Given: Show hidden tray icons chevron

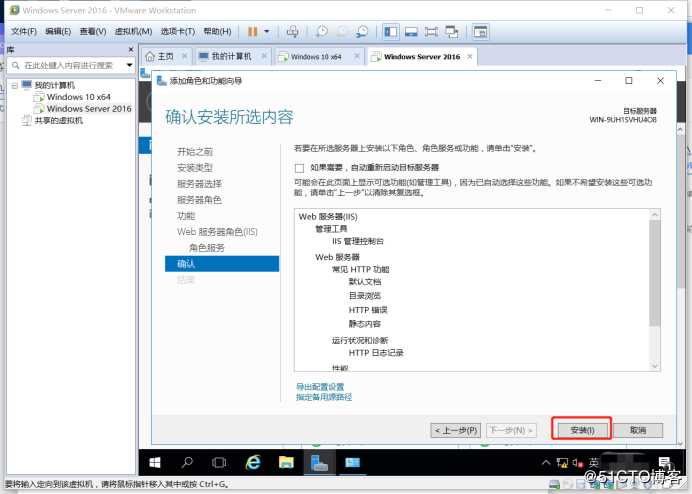Looking at the screenshot, I should click(546, 462).
